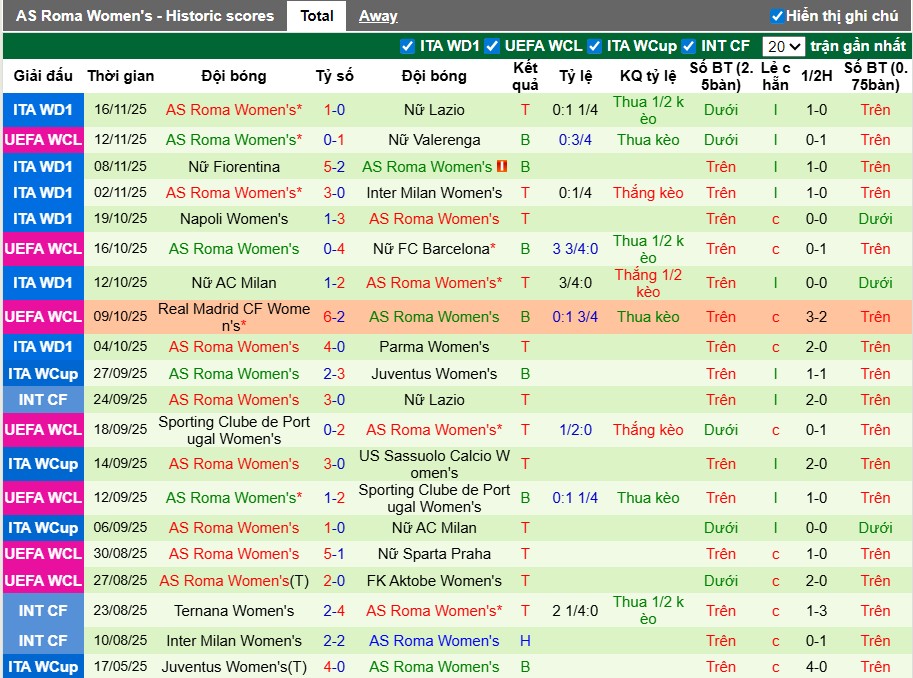Open the Napoli Women's team link
913x678 pixels.
pyautogui.click(x=234, y=219)
